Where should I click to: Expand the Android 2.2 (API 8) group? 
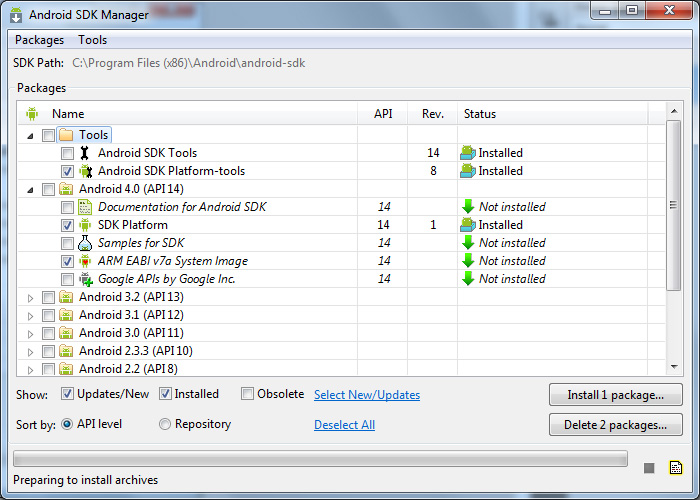click(x=30, y=370)
